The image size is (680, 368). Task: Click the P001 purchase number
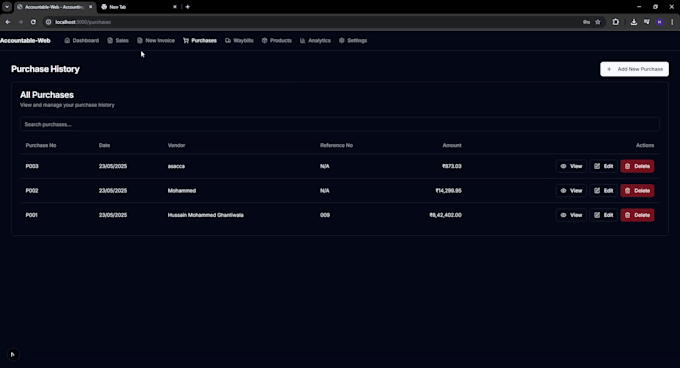32,215
